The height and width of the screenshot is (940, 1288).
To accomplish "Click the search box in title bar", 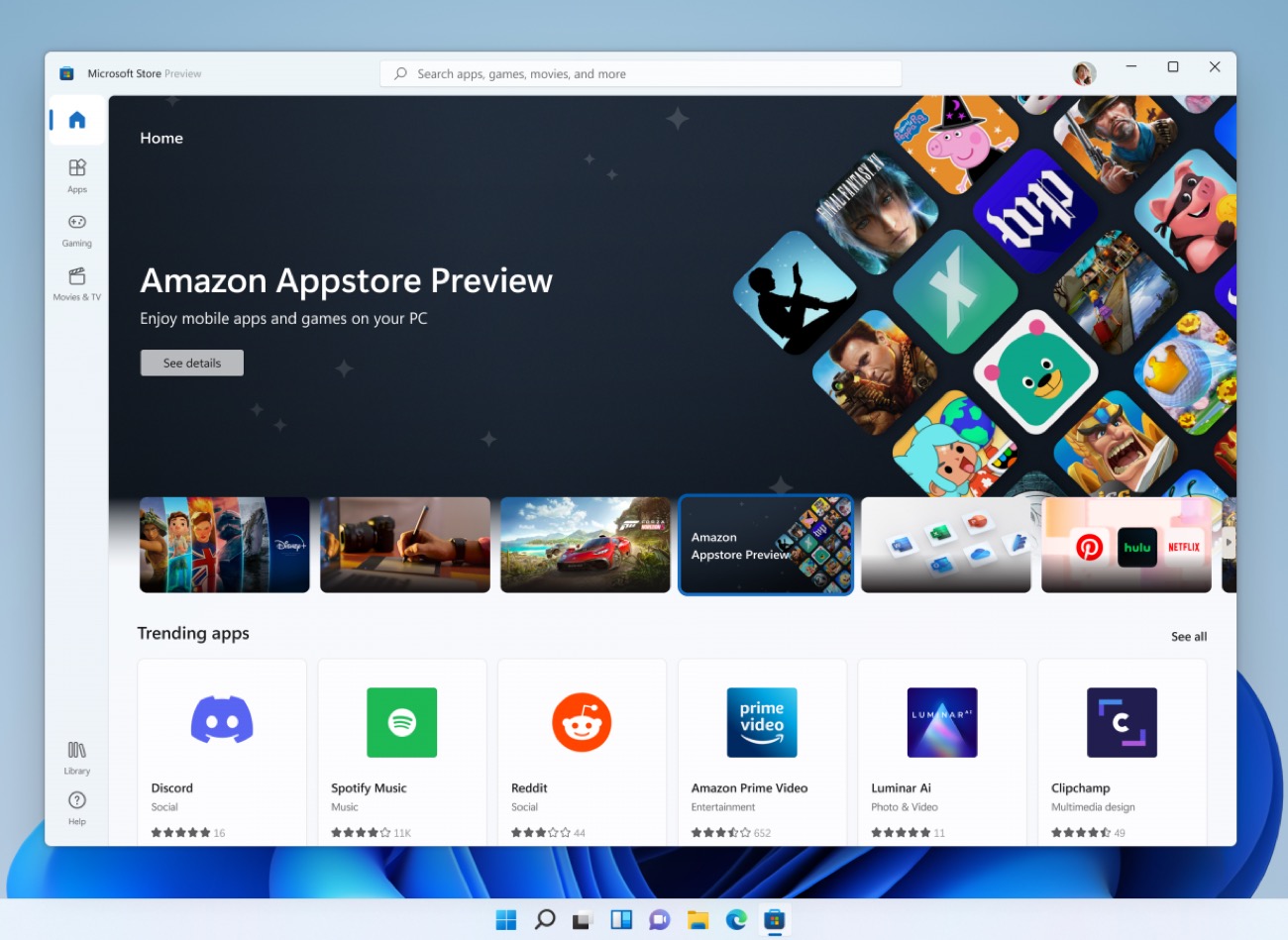I will pyautogui.click(x=640, y=73).
